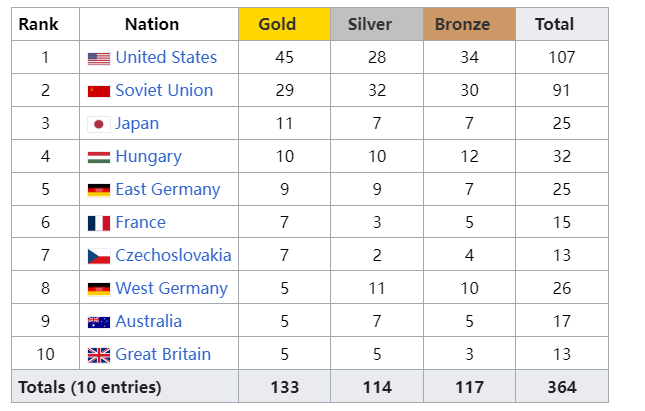Screen dimensions: 645x411
Task: Click the Australia flag icon
Action: tap(98, 322)
